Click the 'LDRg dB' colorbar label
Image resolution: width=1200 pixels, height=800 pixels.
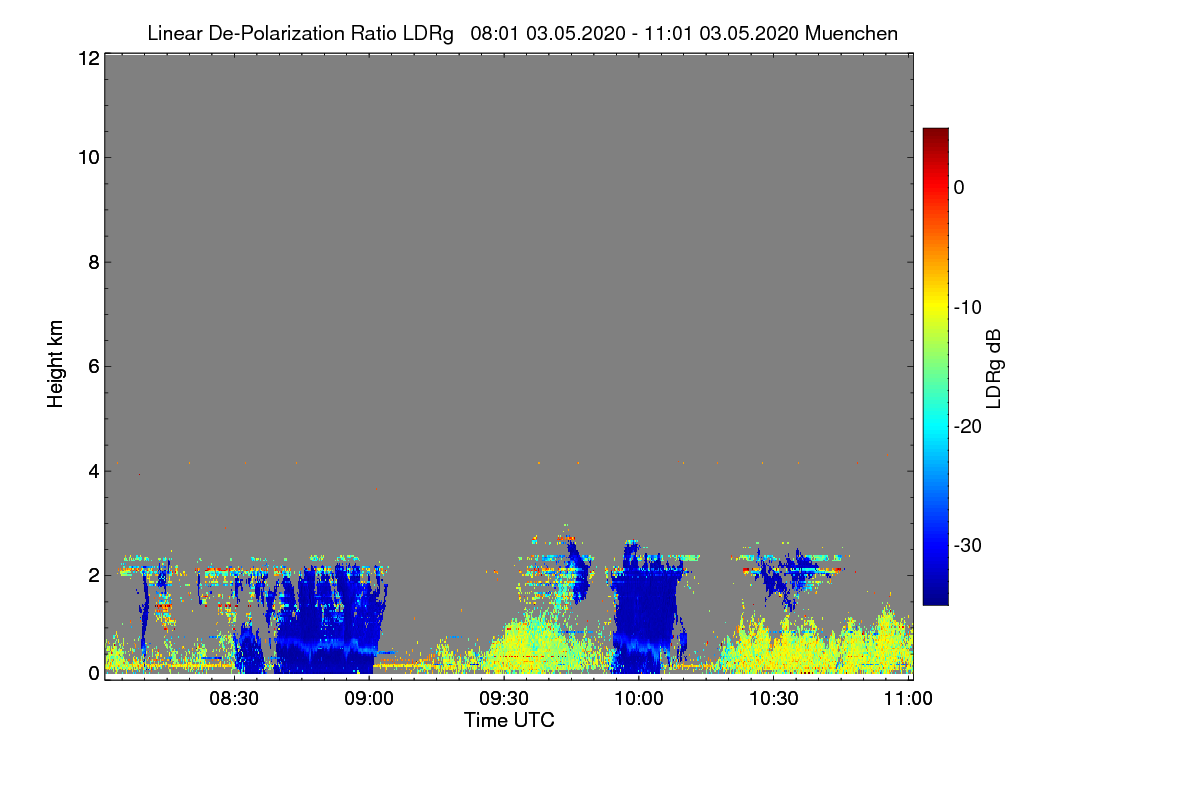click(994, 368)
